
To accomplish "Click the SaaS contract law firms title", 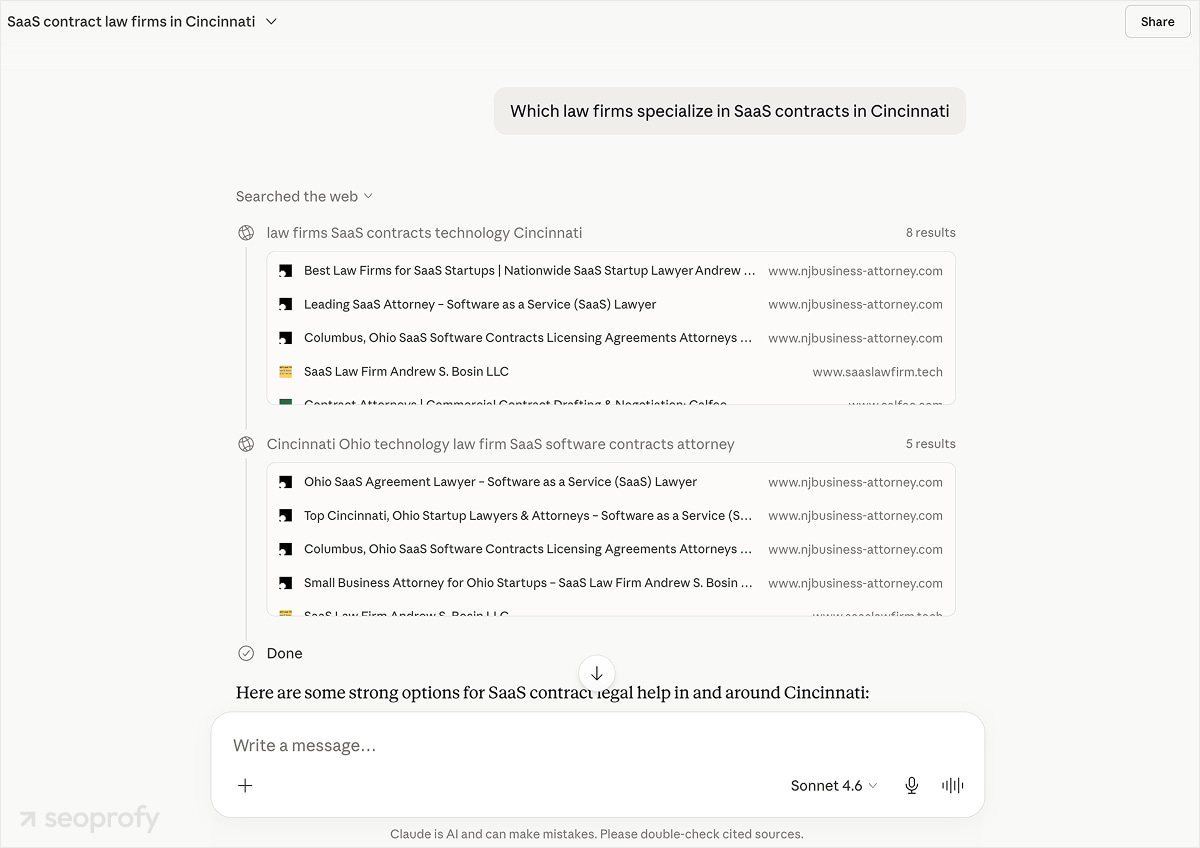I will coord(131,21).
